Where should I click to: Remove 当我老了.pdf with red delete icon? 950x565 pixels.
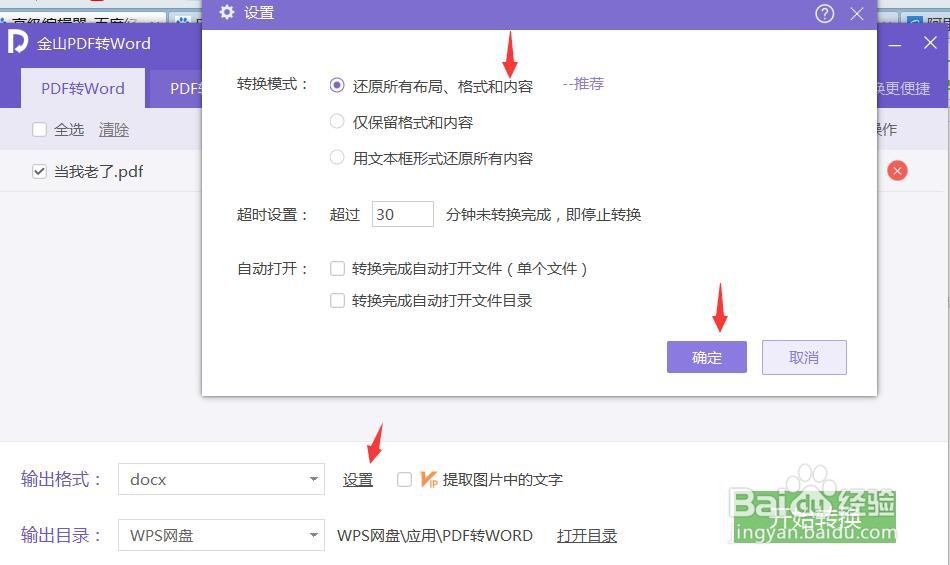897,171
